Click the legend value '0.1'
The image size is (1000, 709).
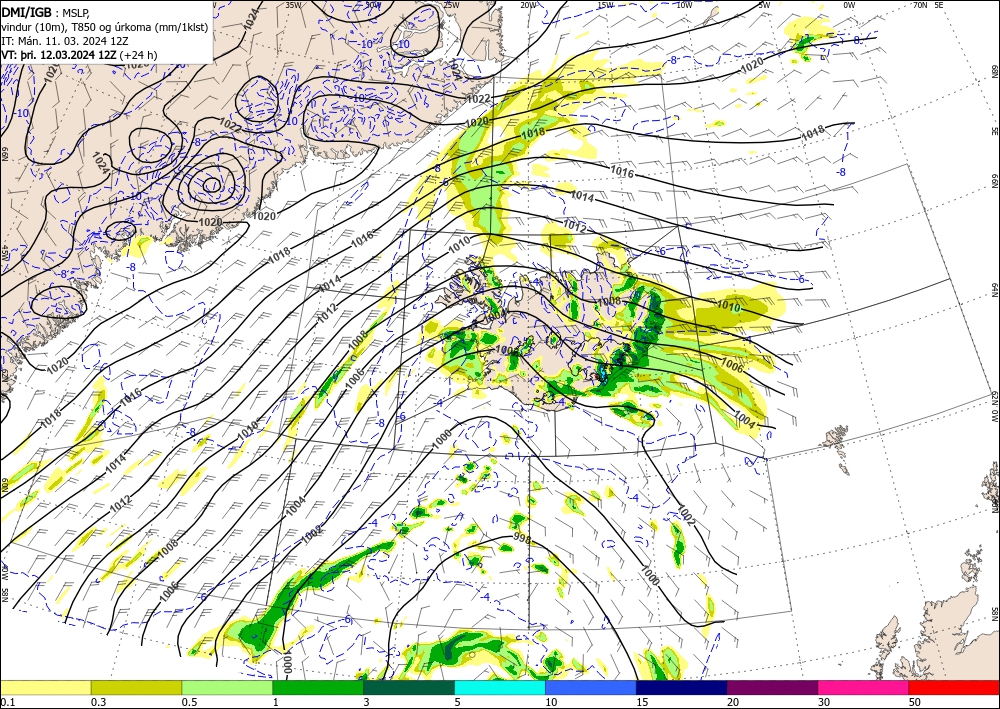(8, 702)
